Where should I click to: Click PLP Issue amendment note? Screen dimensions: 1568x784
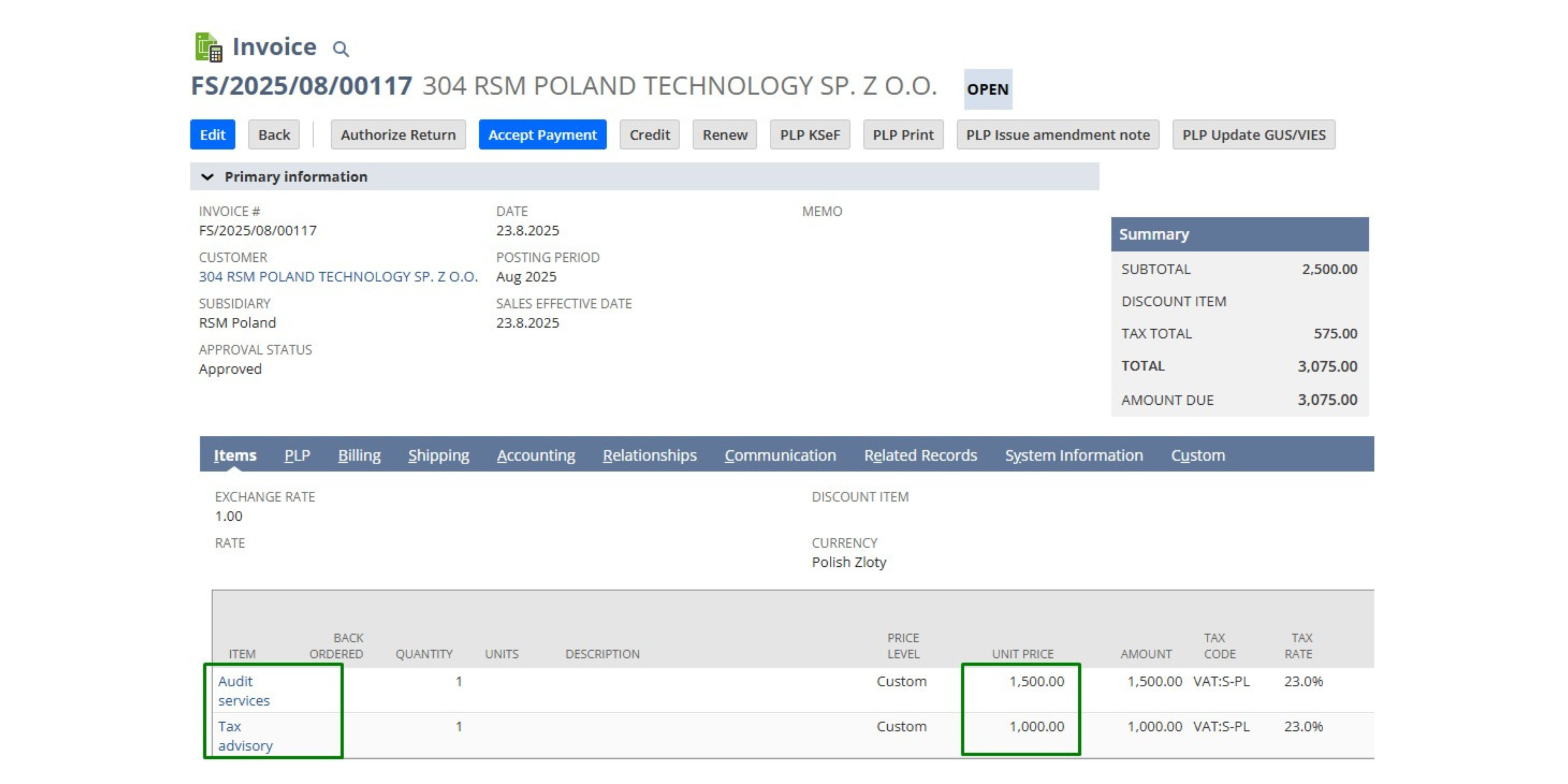(x=1057, y=134)
